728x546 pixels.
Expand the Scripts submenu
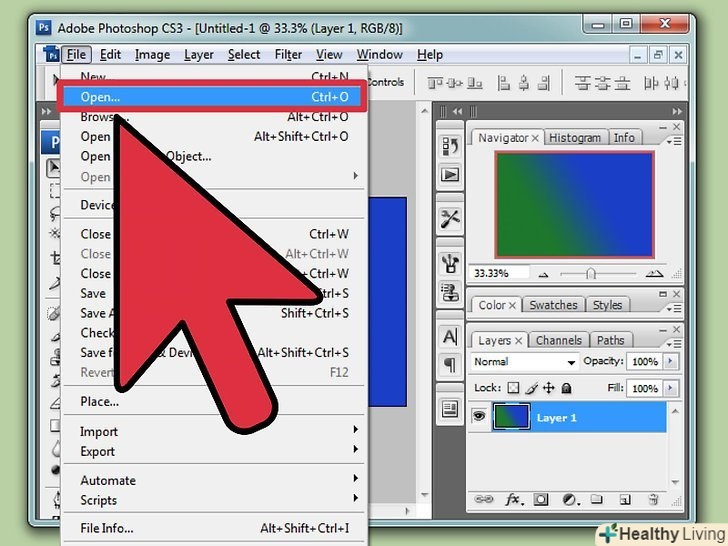213,500
